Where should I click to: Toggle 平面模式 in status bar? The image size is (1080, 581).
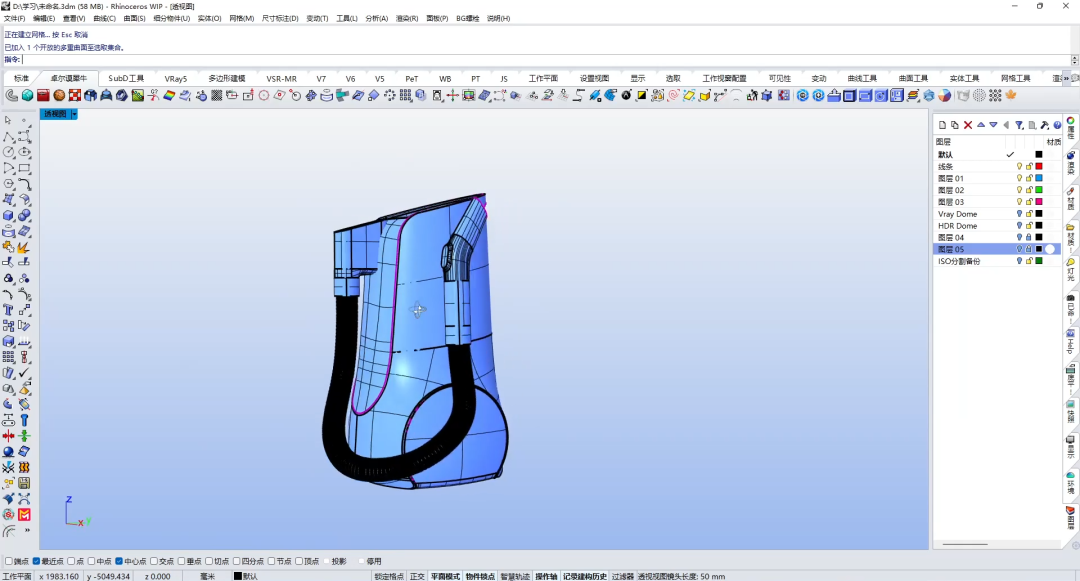tap(446, 576)
